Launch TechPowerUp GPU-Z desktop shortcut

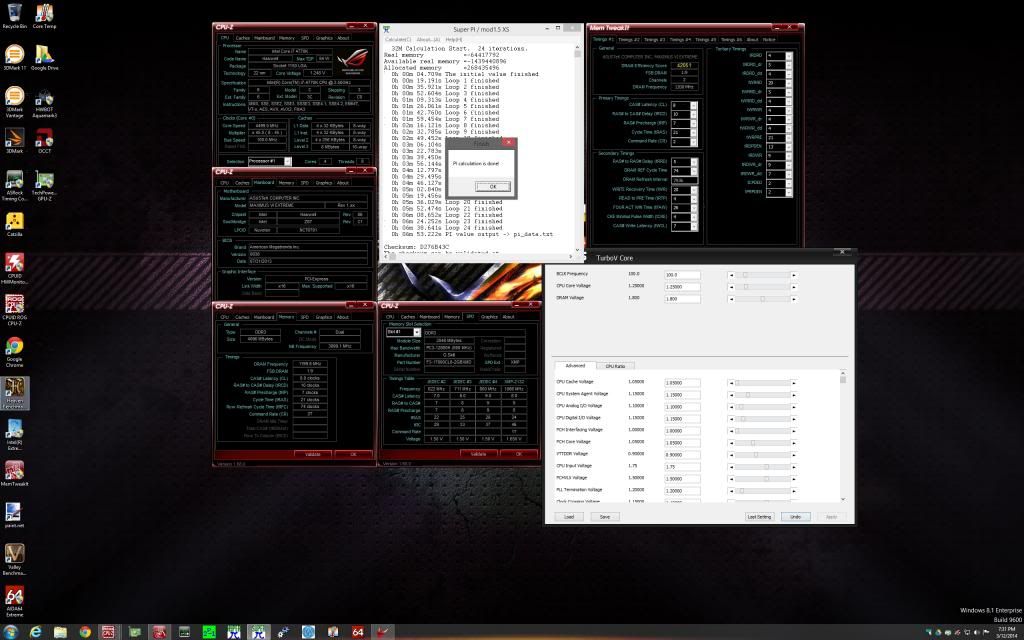44,185
